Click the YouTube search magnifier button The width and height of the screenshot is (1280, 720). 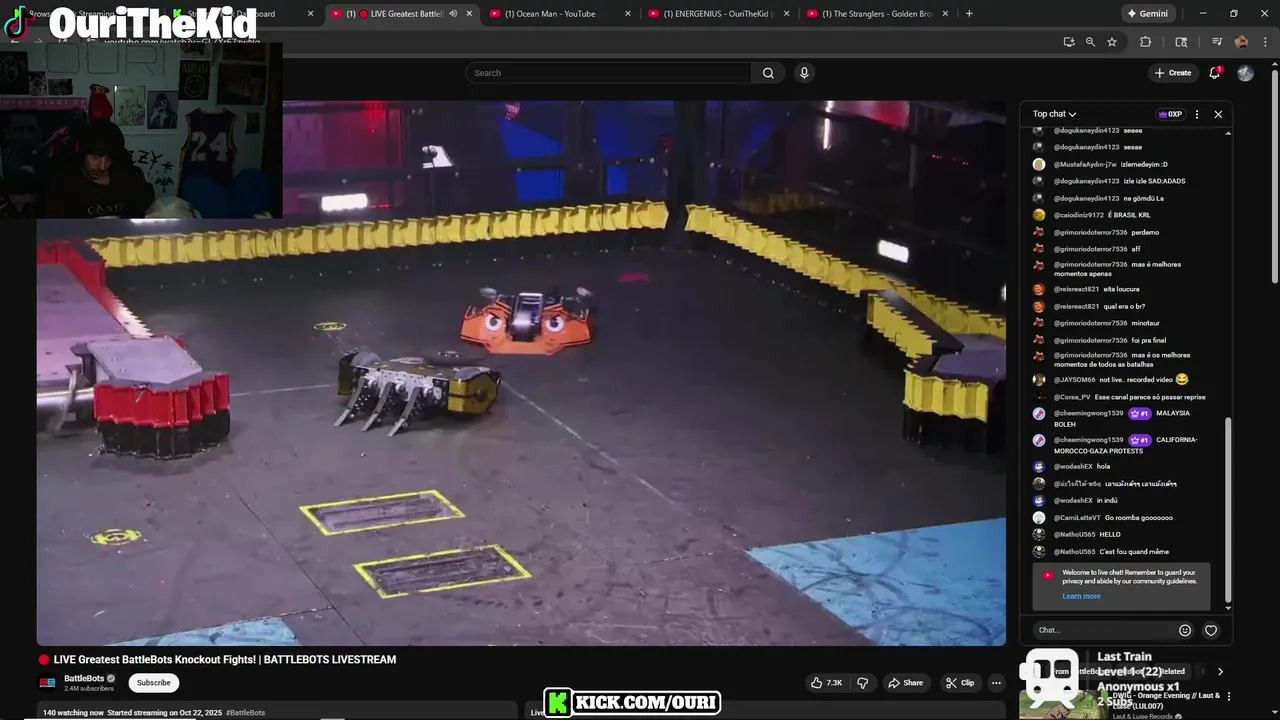point(768,73)
